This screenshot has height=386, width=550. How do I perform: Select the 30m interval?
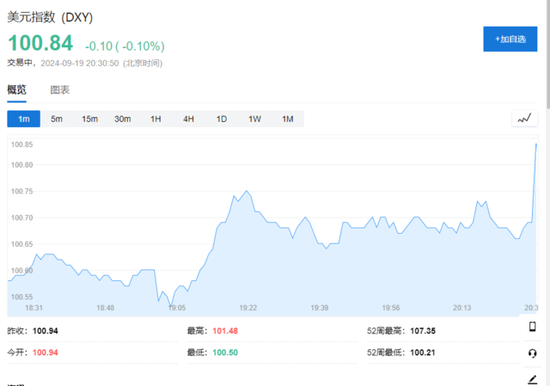pyautogui.click(x=123, y=119)
